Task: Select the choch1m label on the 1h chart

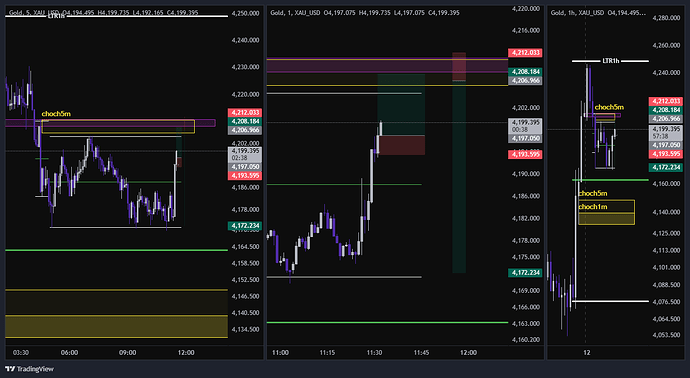Action: coord(593,206)
